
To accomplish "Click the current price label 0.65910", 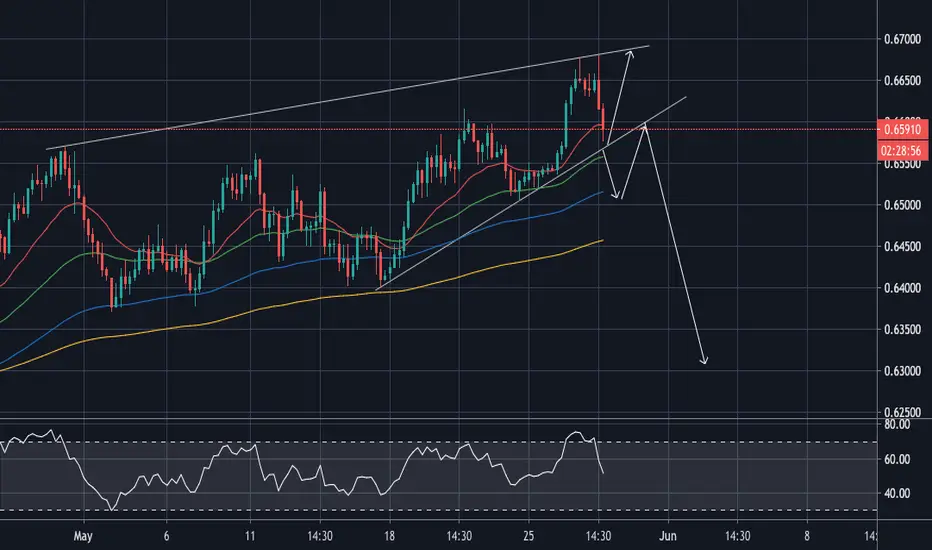I will point(902,130).
